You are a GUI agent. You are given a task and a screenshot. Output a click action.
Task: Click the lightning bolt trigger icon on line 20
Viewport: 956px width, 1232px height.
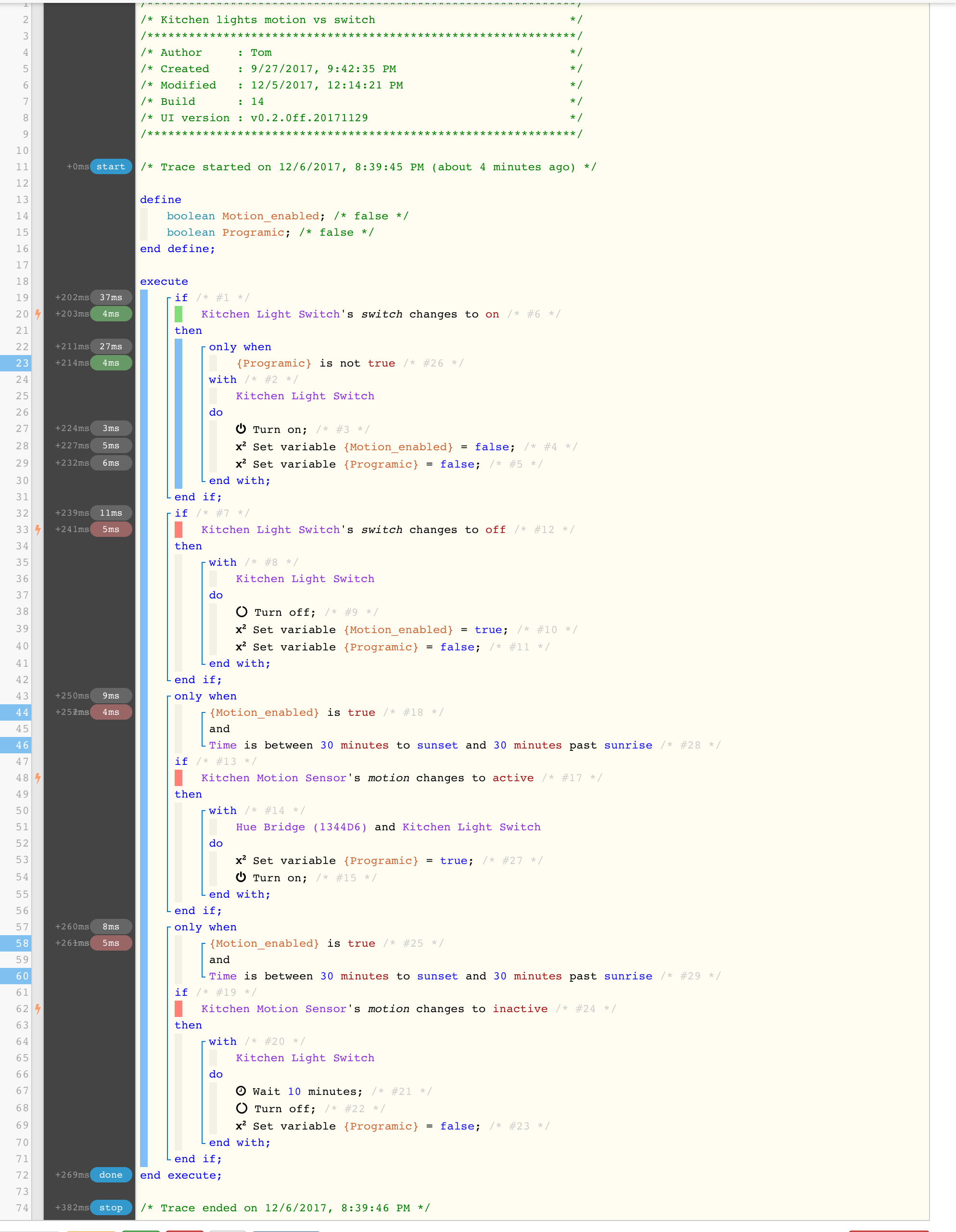(38, 314)
